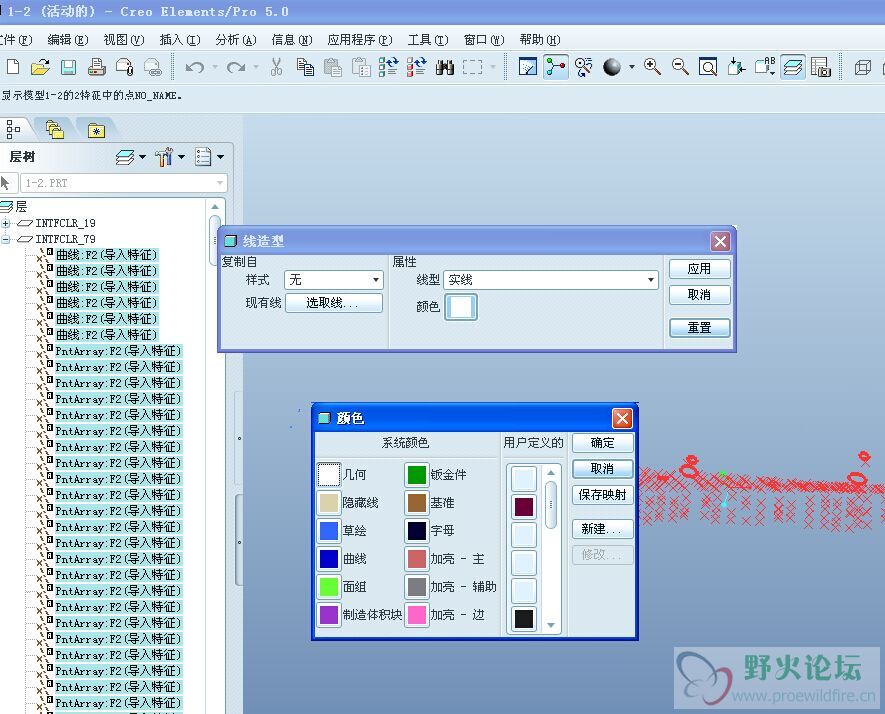885x714 pixels.
Task: Click 取消 in the line style dialog
Action: pos(699,295)
